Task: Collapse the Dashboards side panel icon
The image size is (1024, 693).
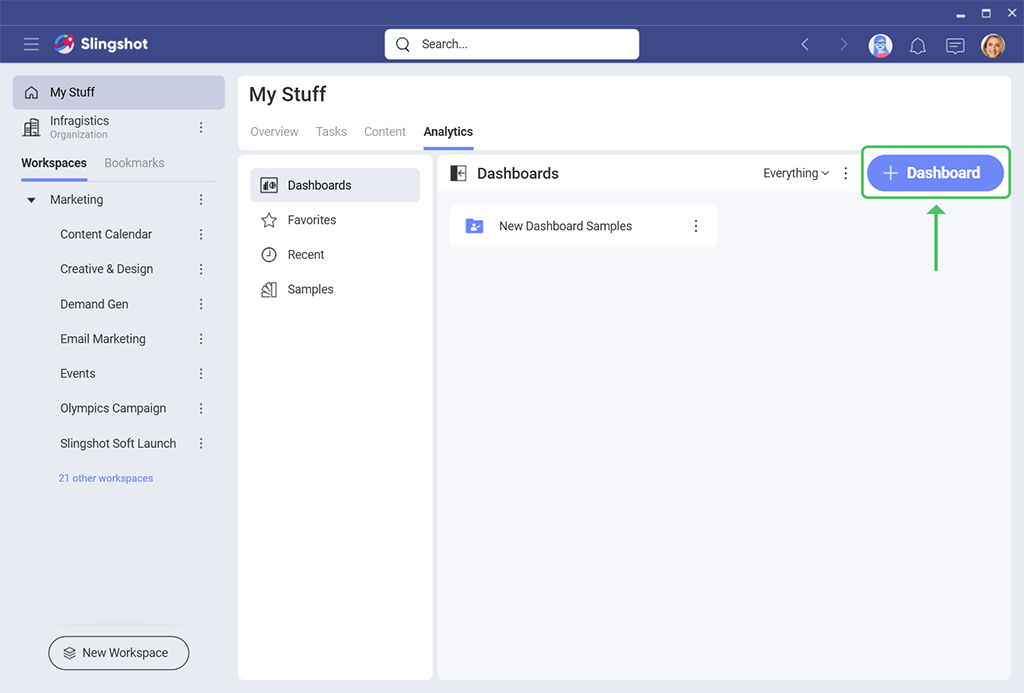Action: [458, 173]
